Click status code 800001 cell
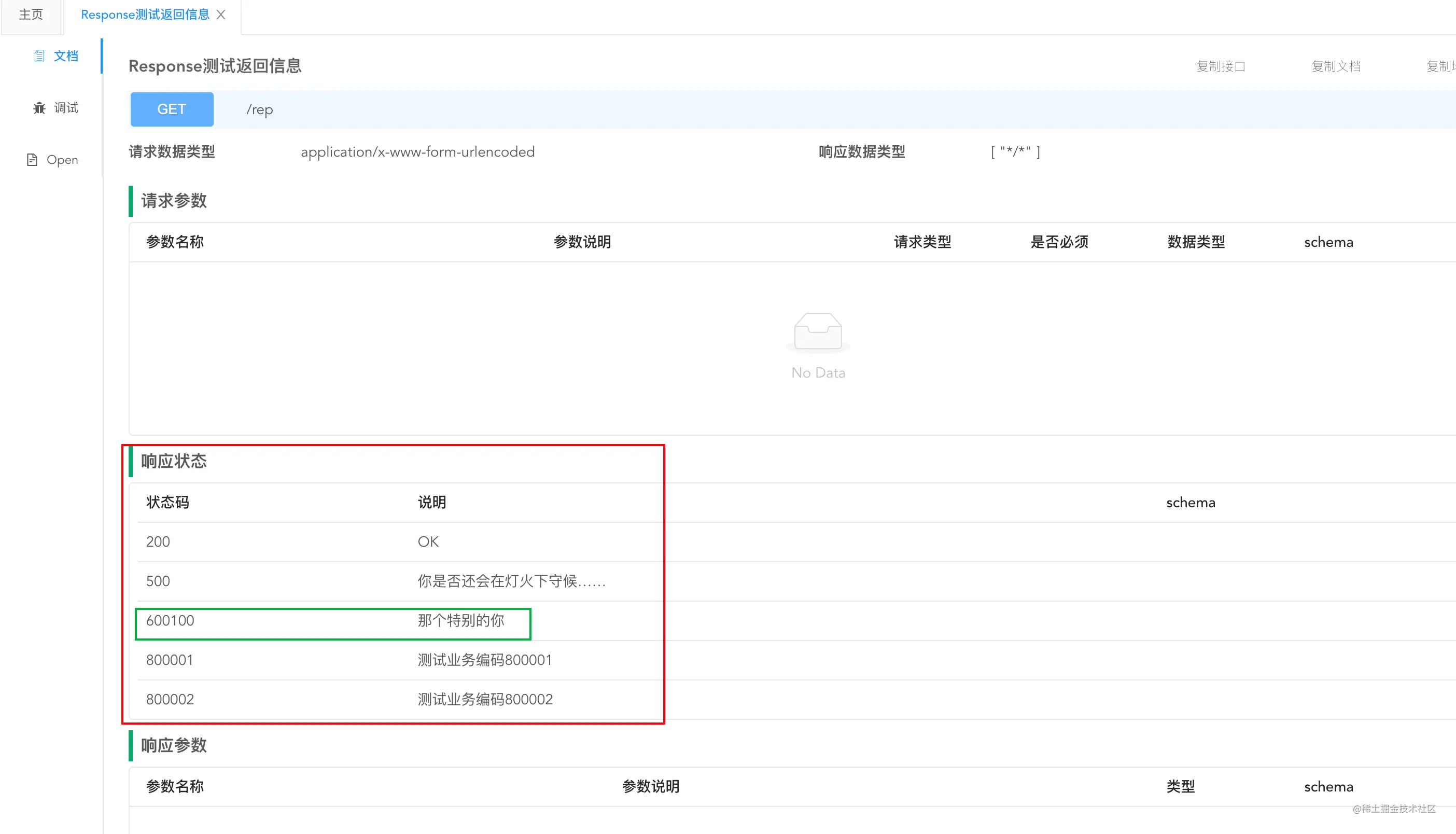 click(x=170, y=660)
